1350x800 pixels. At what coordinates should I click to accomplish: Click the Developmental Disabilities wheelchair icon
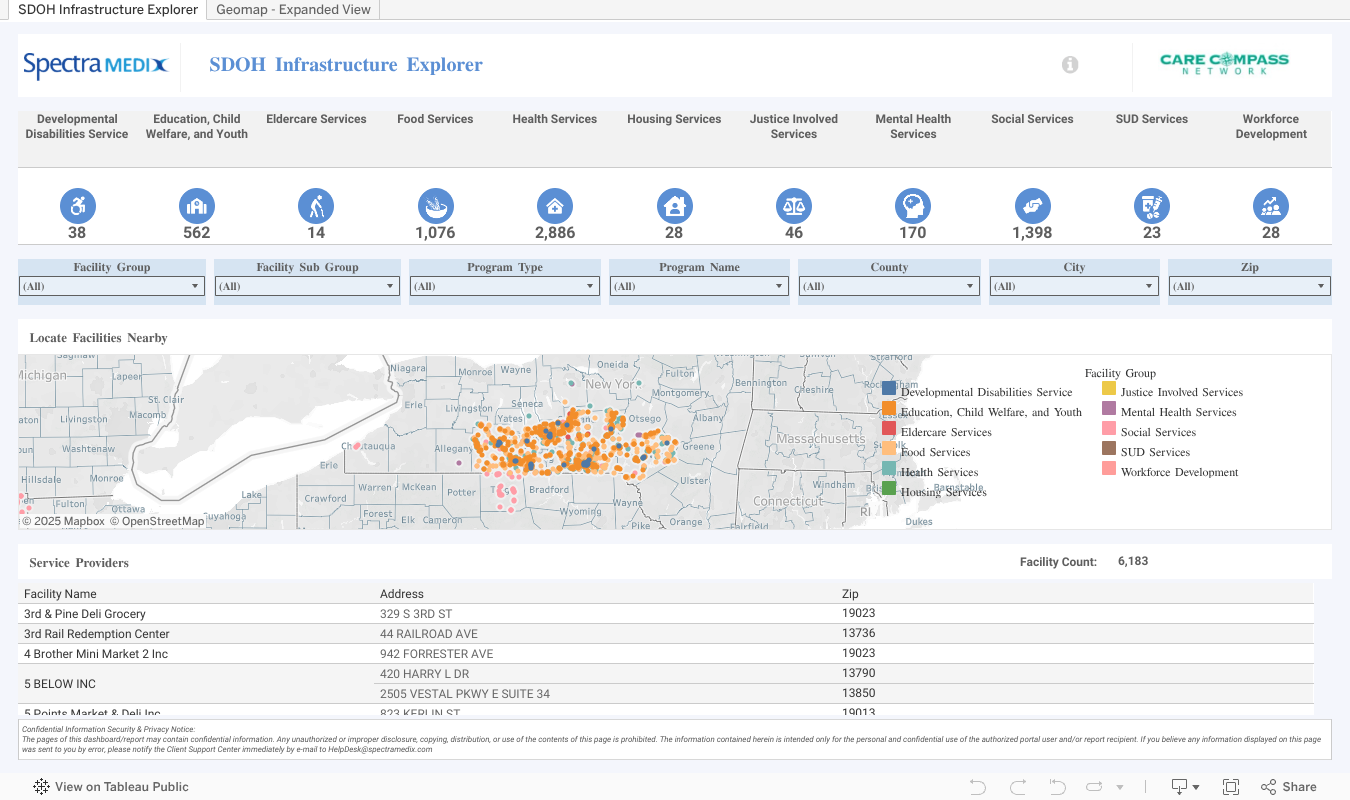[x=77, y=207]
